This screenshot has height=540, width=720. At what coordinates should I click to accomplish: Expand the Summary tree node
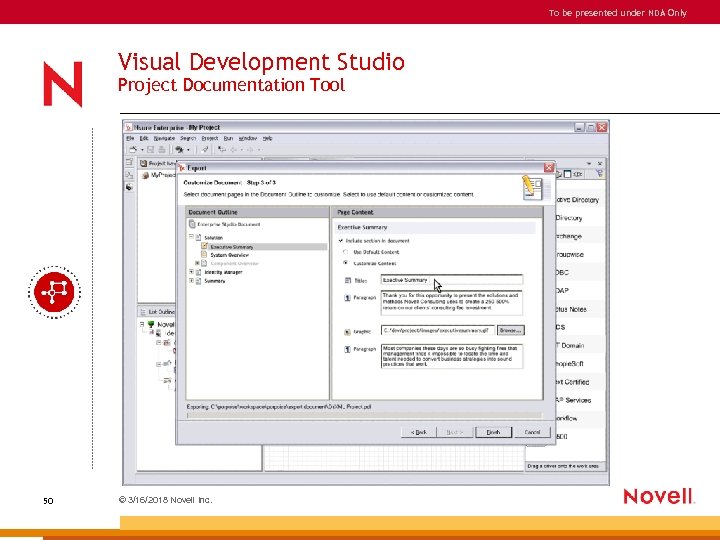pos(191,281)
